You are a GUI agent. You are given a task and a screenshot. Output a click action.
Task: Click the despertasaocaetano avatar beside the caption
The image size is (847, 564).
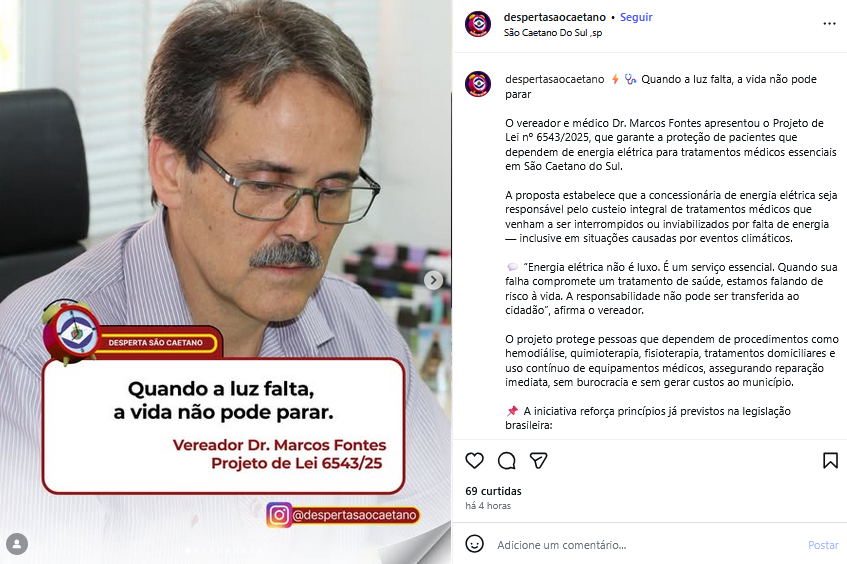tap(478, 84)
